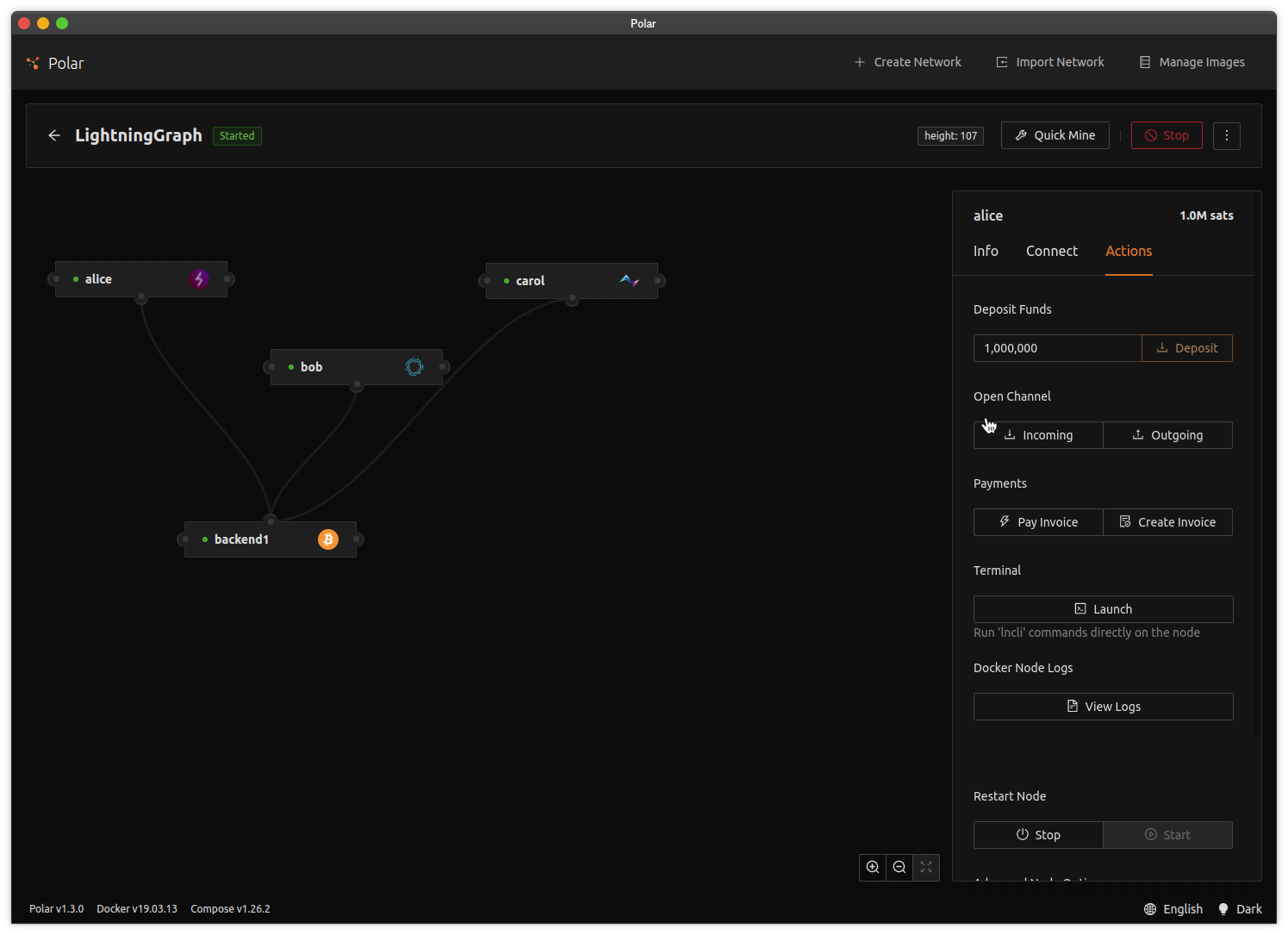Click carol's eclair node icon
1288x935 pixels.
coord(630,281)
